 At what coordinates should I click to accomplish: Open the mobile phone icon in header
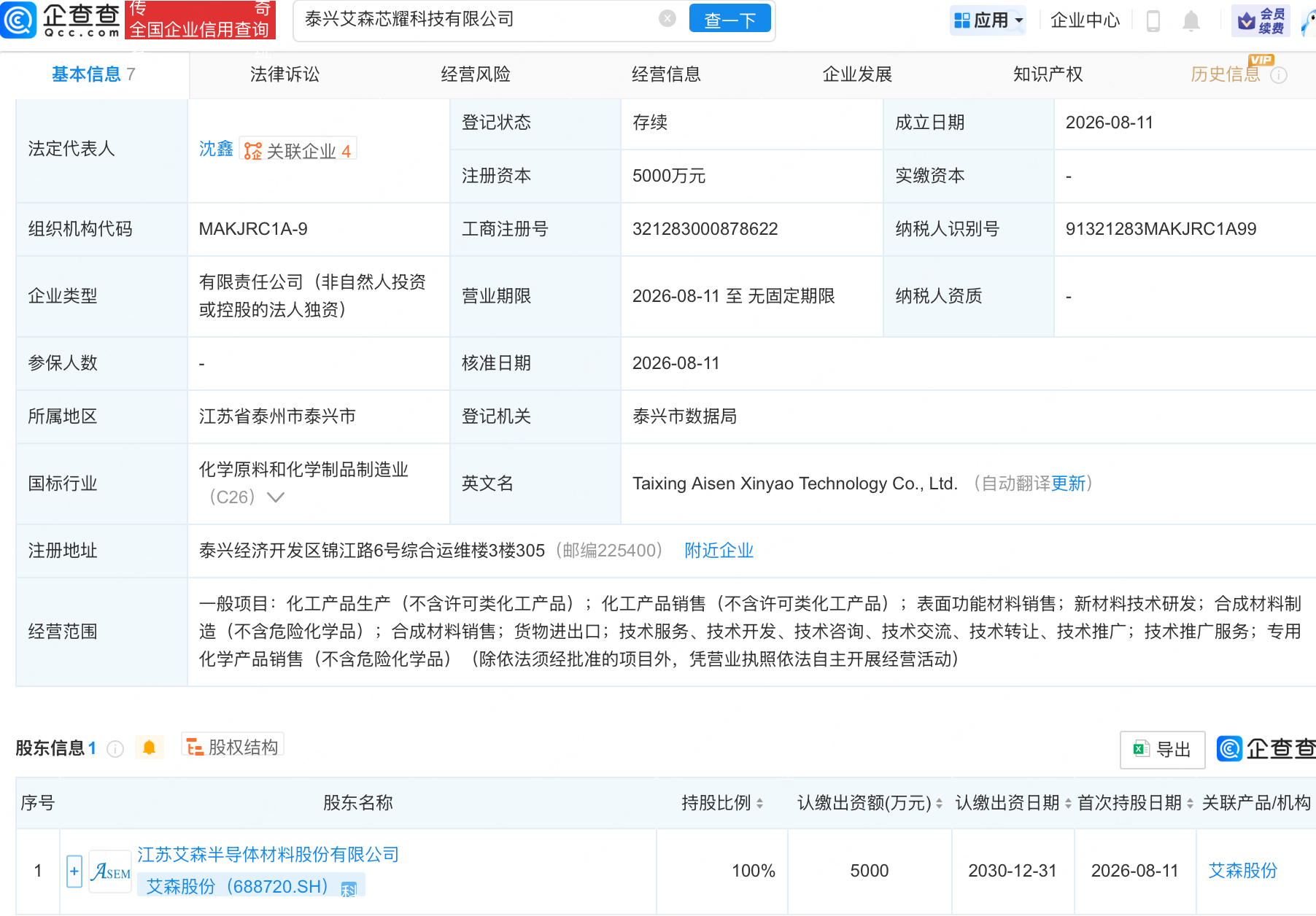pyautogui.click(x=1153, y=20)
